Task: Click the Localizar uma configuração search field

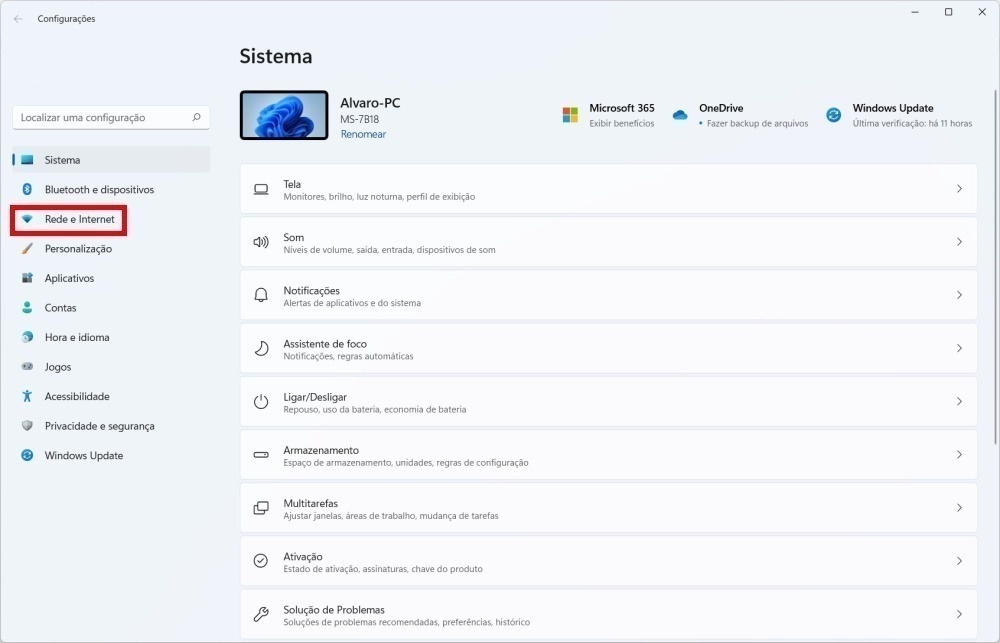Action: point(111,117)
